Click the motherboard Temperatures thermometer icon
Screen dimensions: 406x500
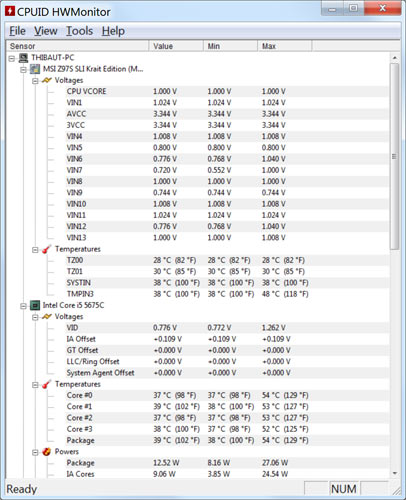[47, 249]
